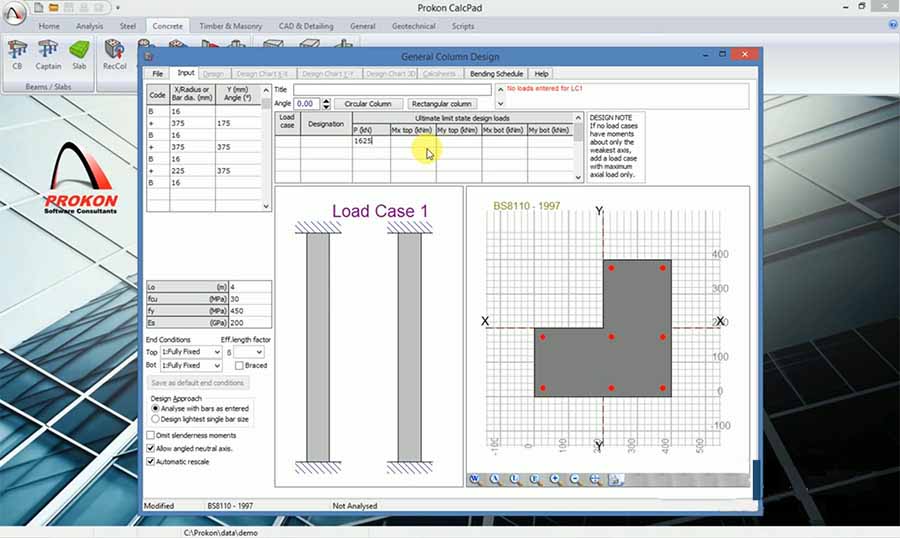900x538 pixels.
Task: Click the General Column Design window icon
Action: click(149, 56)
